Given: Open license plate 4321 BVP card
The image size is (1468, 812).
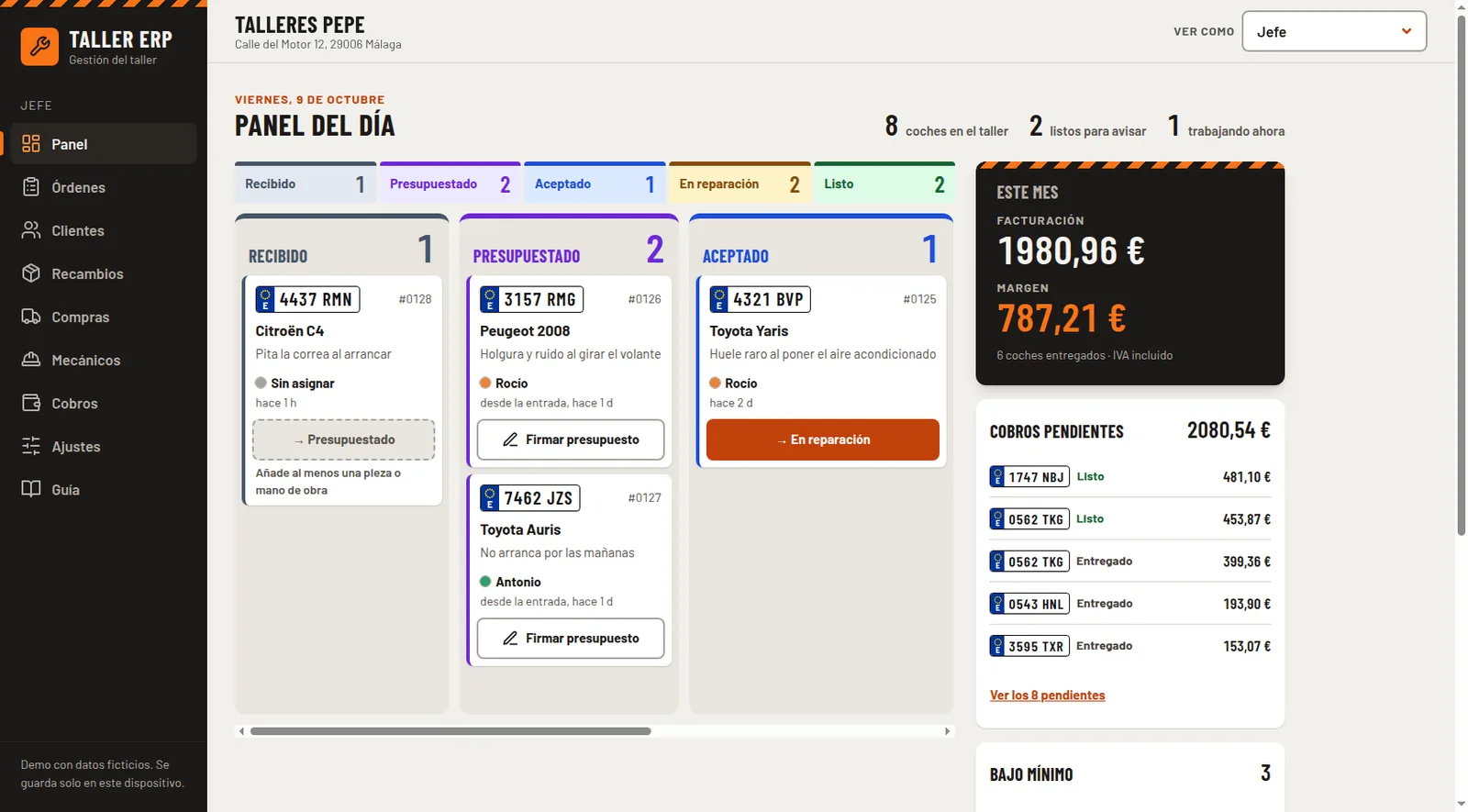Looking at the screenshot, I should point(760,300).
